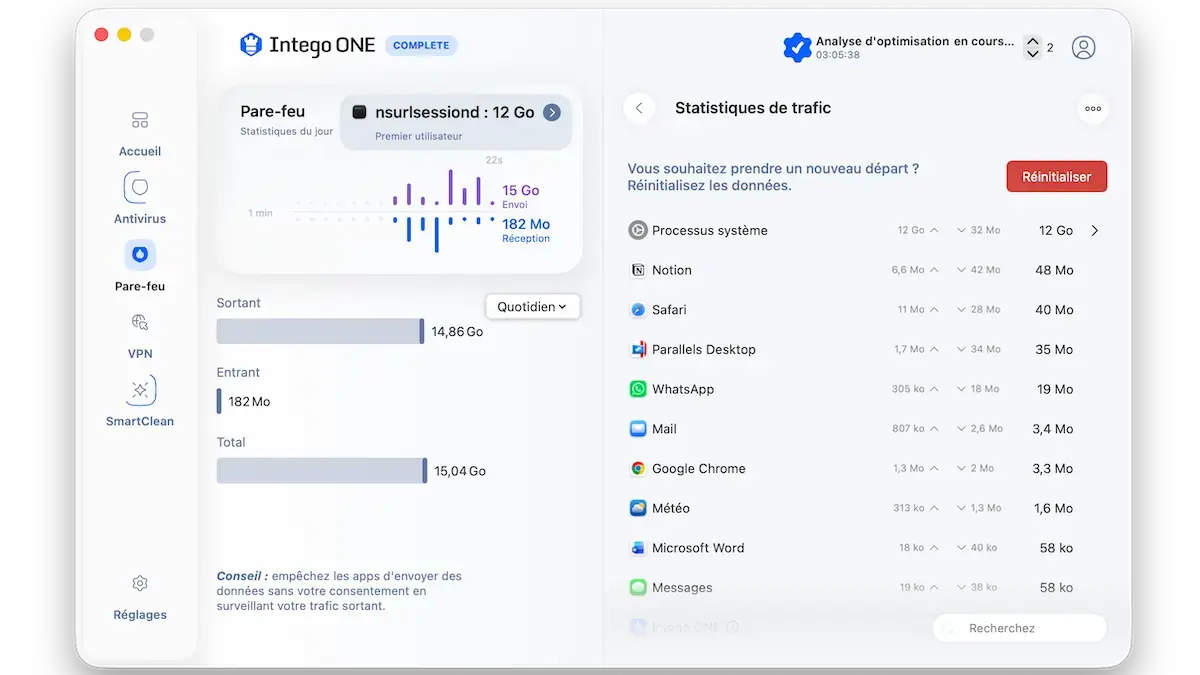1200x675 pixels.
Task: Select the Safari row name
Action: click(x=669, y=310)
